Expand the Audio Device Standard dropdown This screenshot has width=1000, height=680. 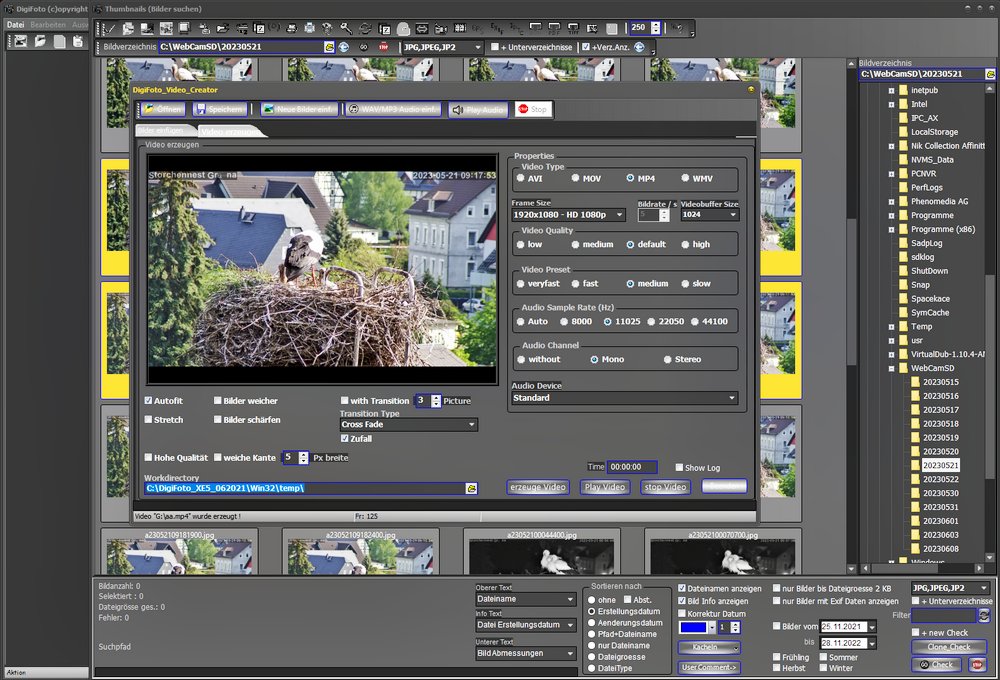[x=624, y=398]
